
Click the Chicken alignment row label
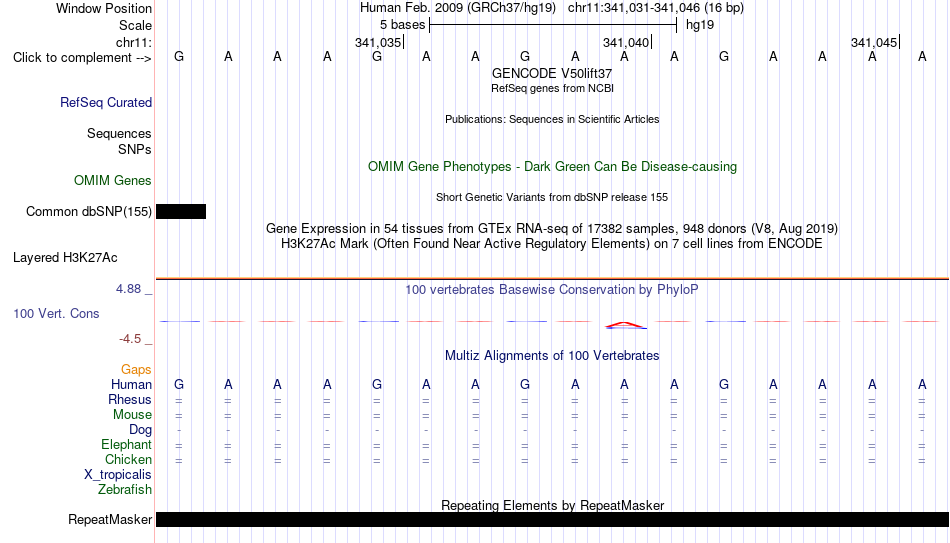coord(128,460)
